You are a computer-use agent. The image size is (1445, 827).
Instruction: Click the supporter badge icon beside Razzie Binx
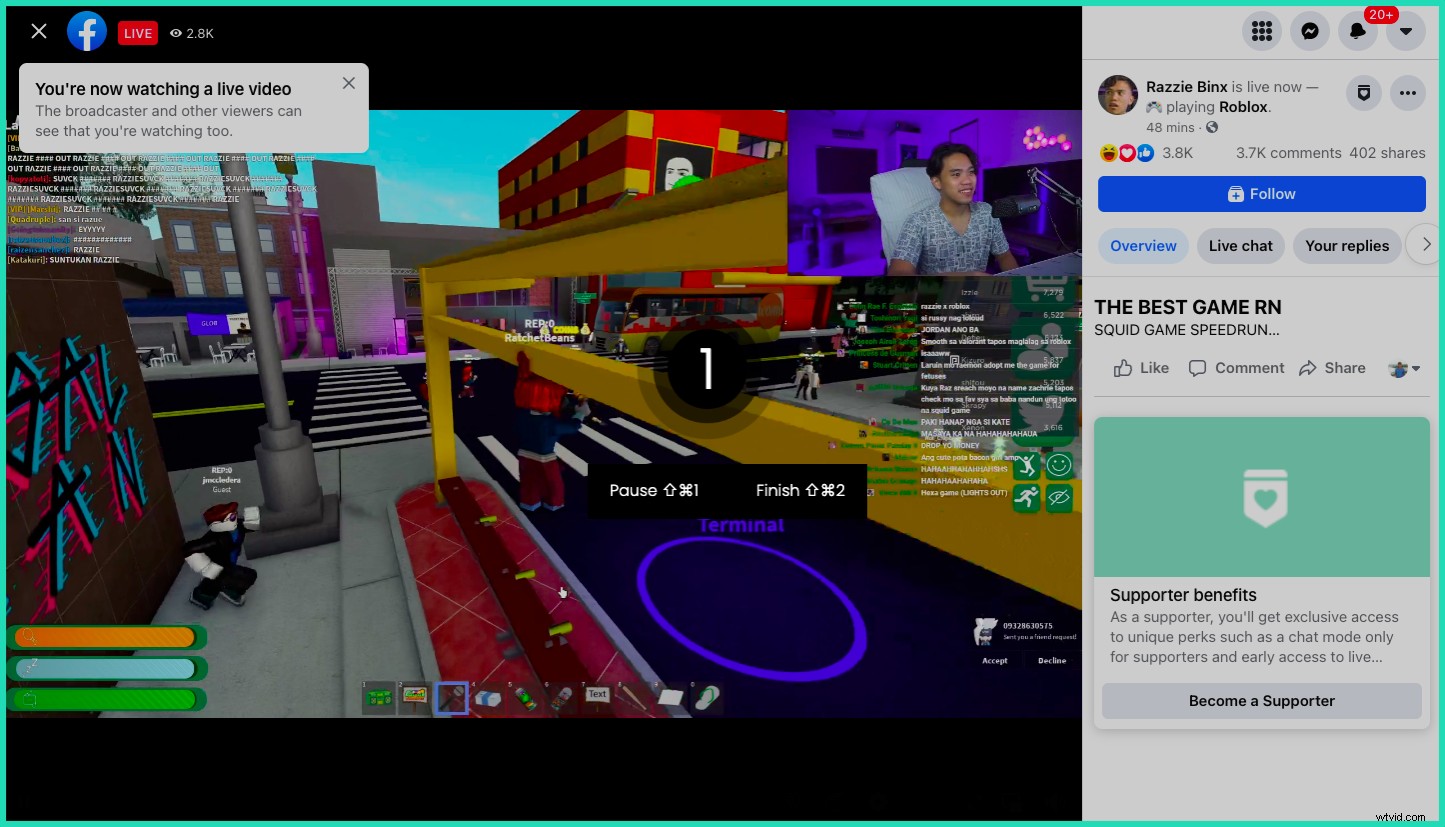pos(1363,93)
